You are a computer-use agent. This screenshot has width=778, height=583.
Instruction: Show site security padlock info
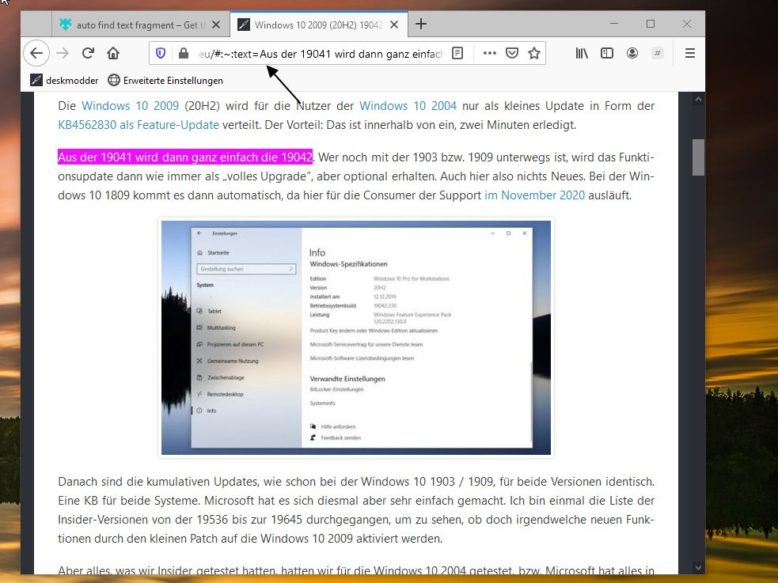pyautogui.click(x=183, y=53)
